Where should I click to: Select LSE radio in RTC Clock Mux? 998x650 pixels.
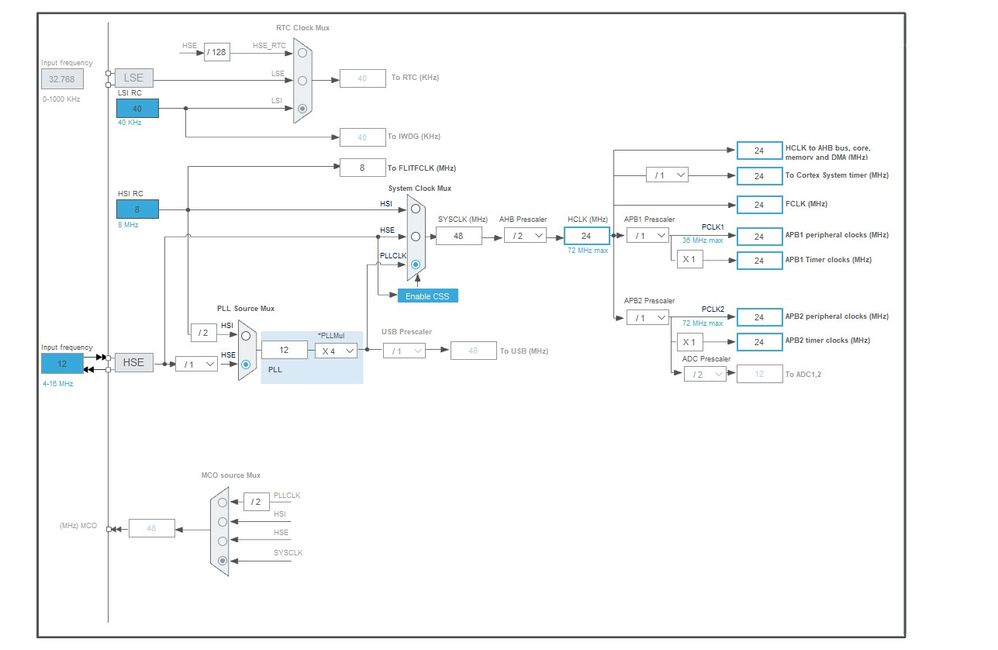[x=302, y=81]
